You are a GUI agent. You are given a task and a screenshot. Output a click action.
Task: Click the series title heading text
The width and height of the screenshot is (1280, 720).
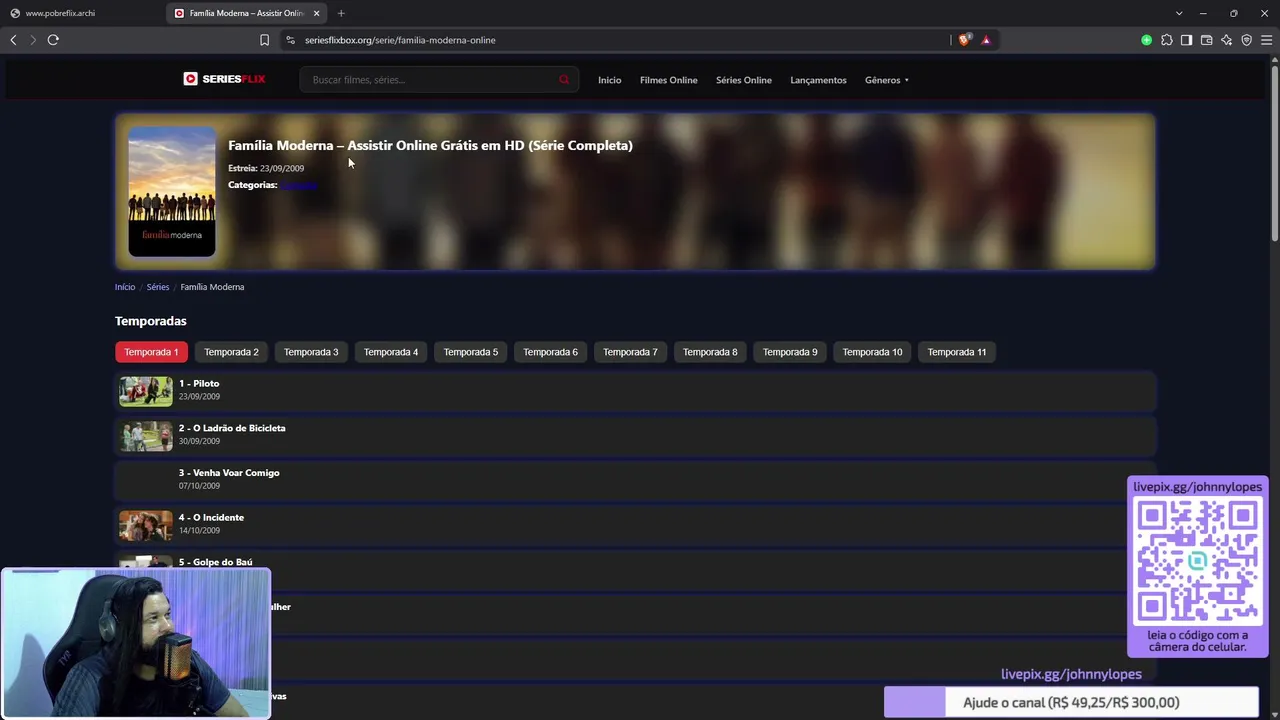[x=430, y=146]
